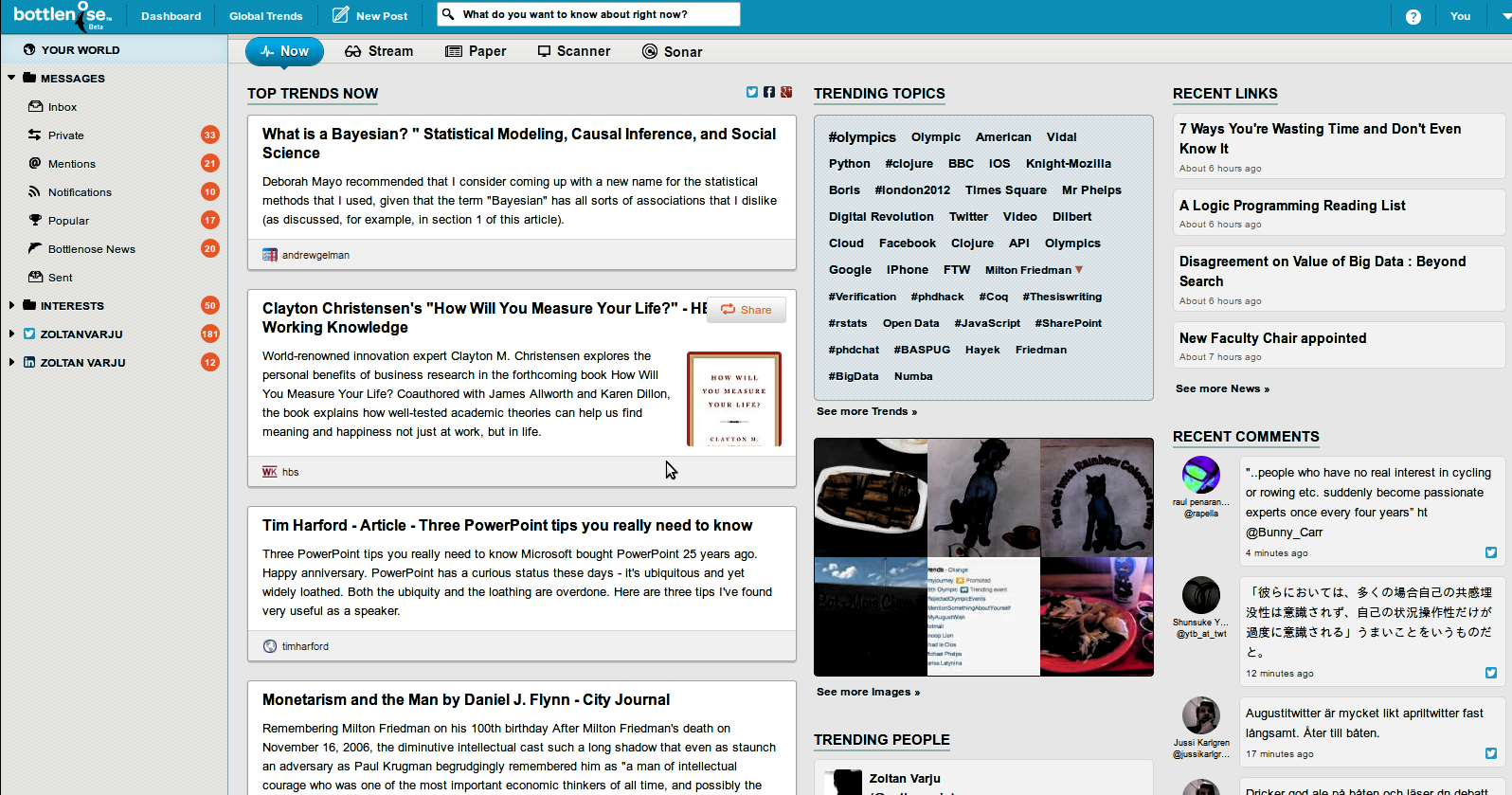Open the 'How Will You Measure' book thumbnail

point(734,399)
